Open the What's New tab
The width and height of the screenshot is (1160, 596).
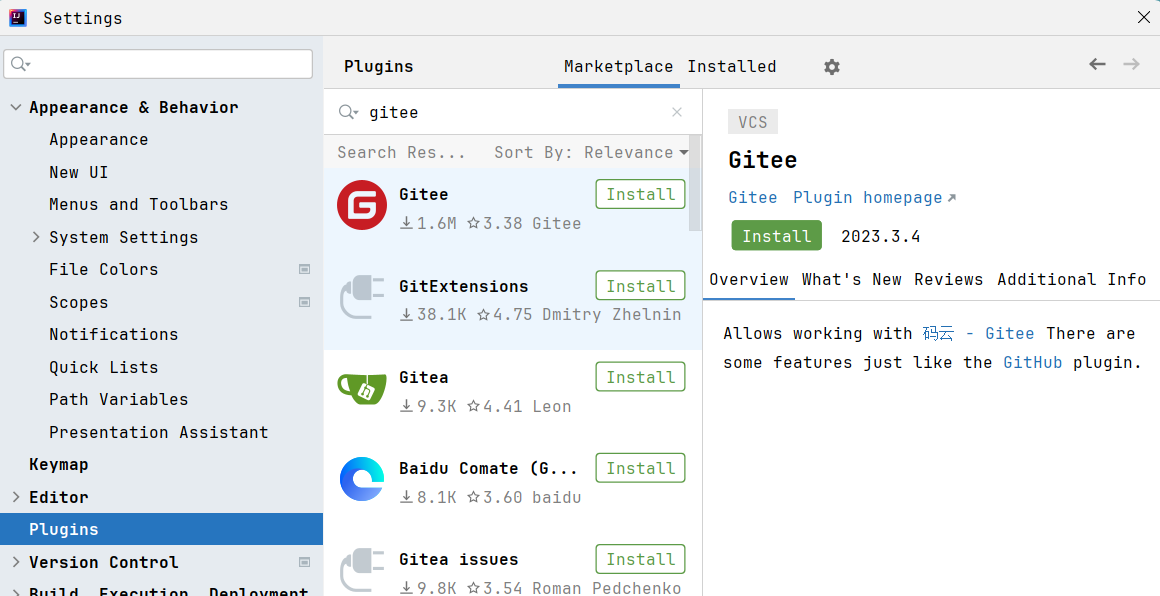(x=852, y=280)
